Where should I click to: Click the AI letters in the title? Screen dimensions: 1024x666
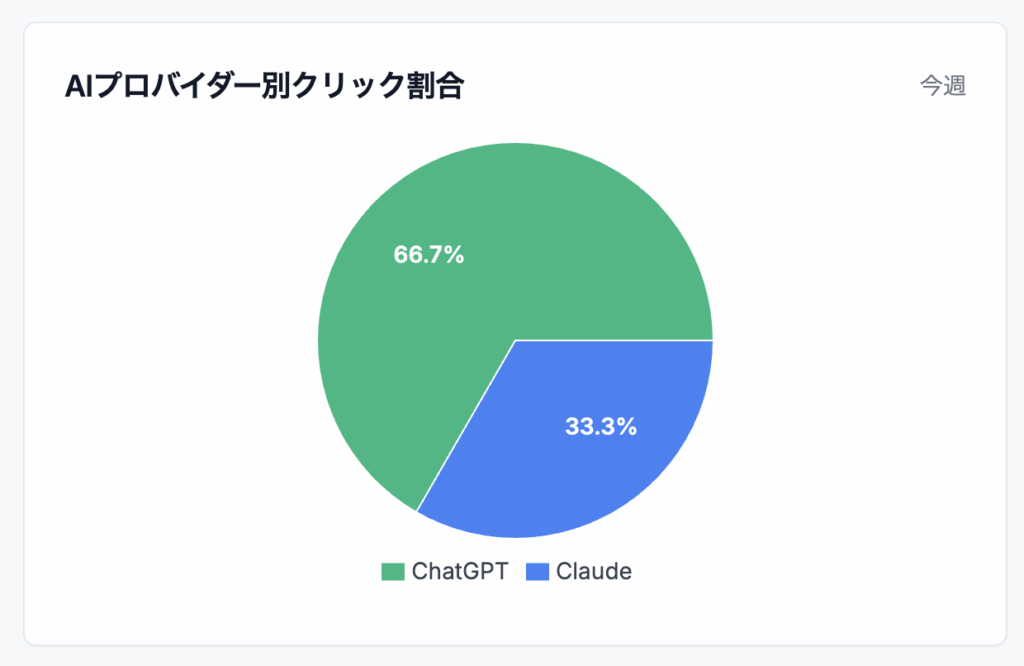pos(80,86)
